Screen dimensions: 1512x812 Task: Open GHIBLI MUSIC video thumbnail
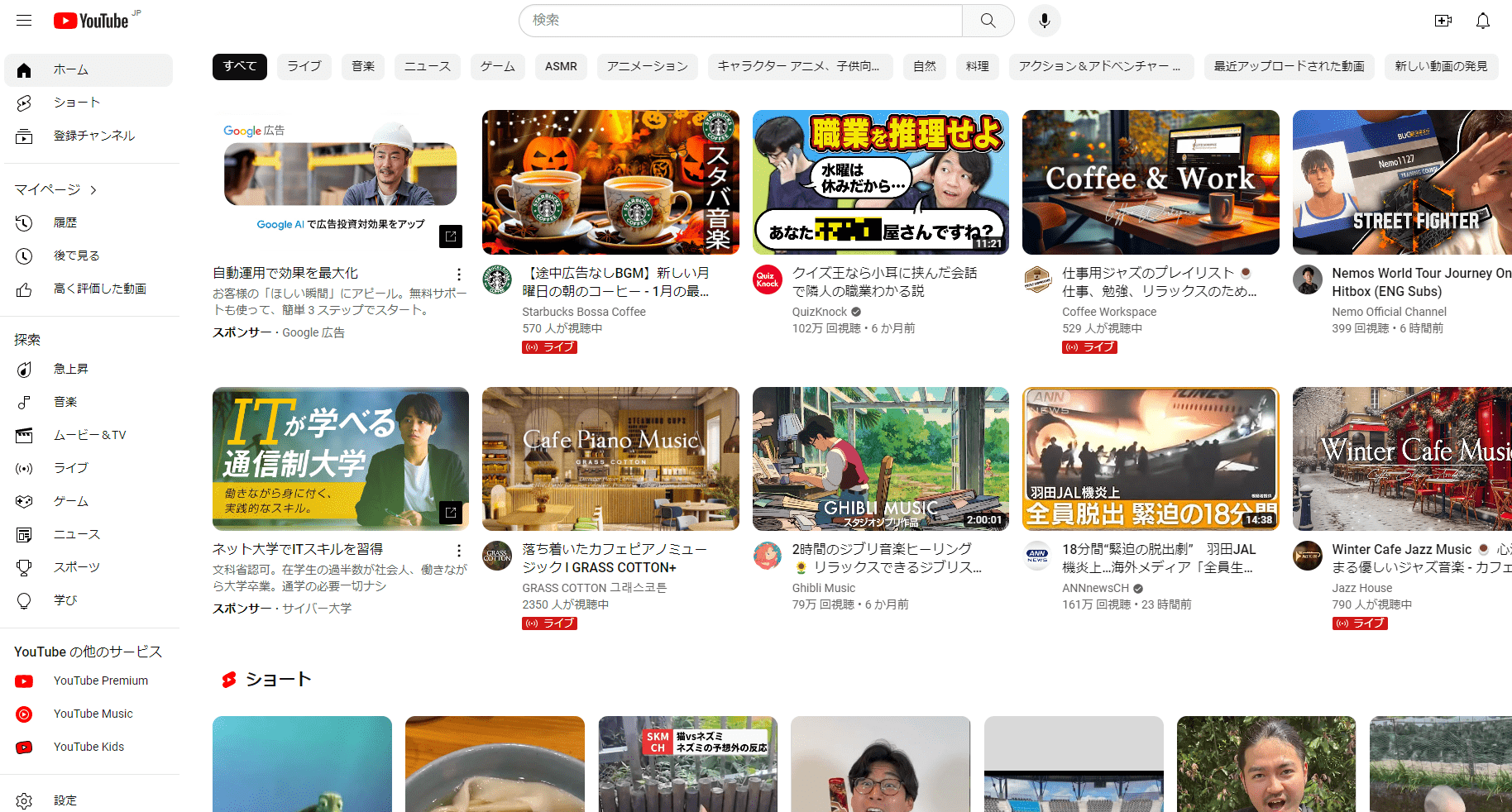[881, 459]
